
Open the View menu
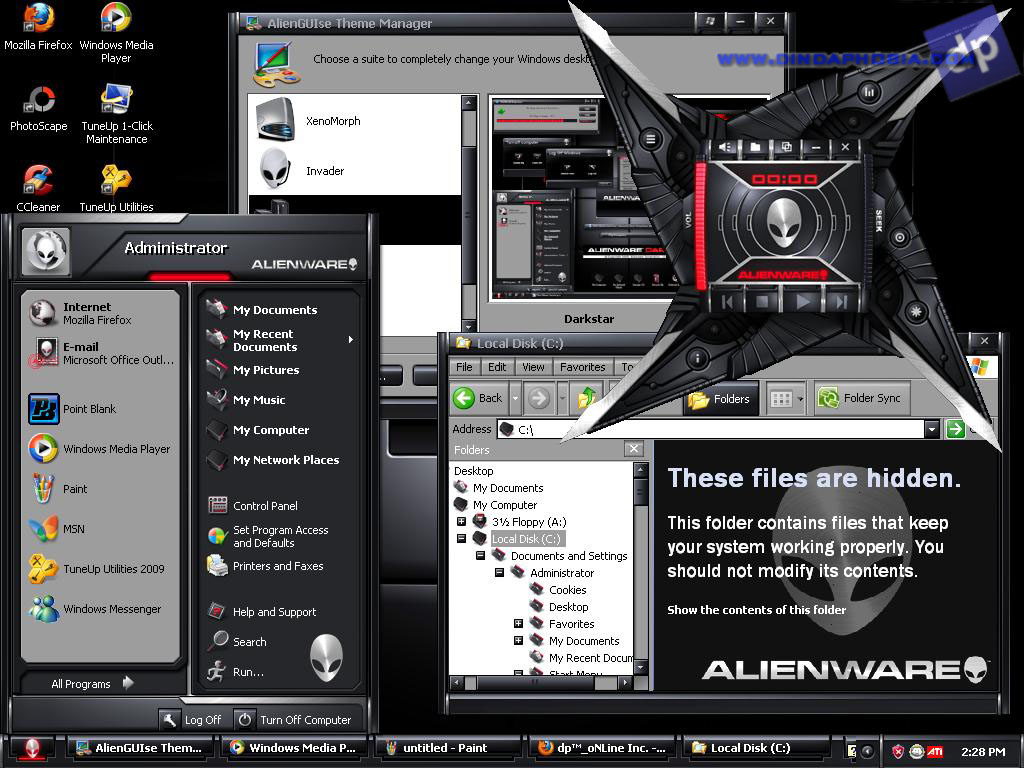[x=533, y=367]
